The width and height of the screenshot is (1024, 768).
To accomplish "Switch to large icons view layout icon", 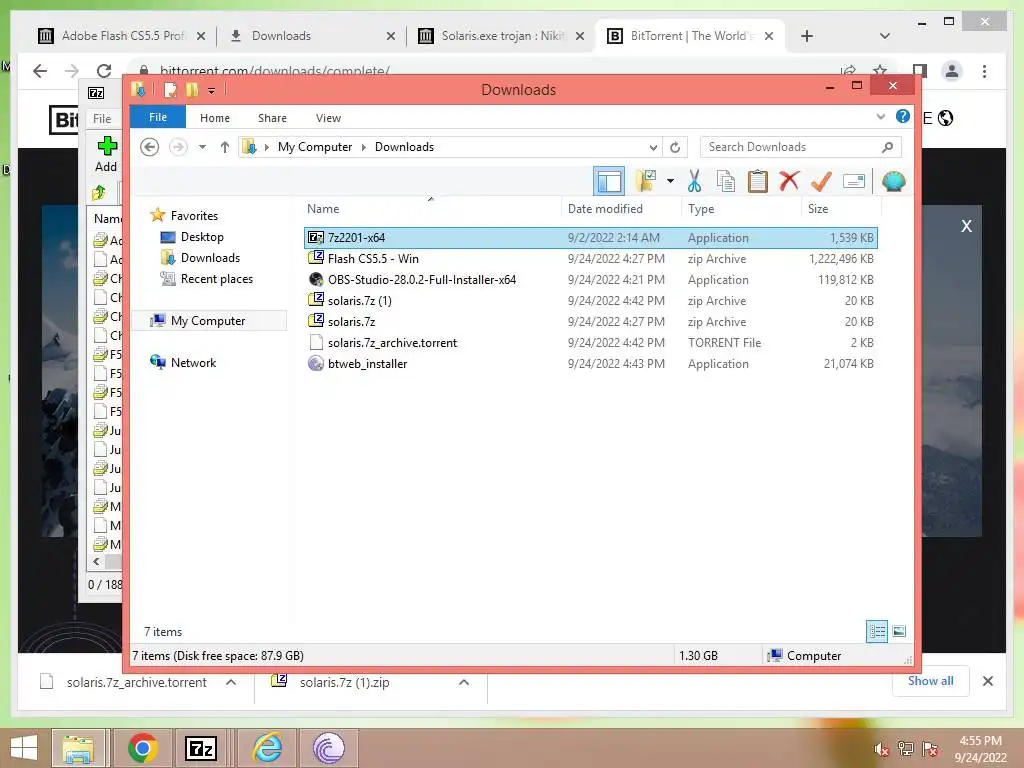I will 899,631.
